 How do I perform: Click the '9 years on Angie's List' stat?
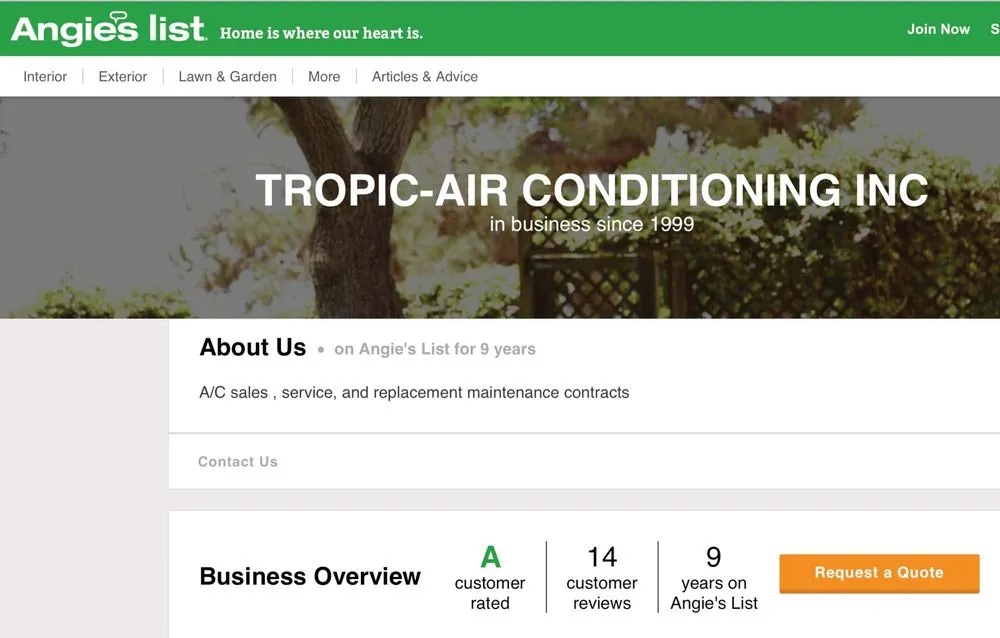[x=713, y=576]
